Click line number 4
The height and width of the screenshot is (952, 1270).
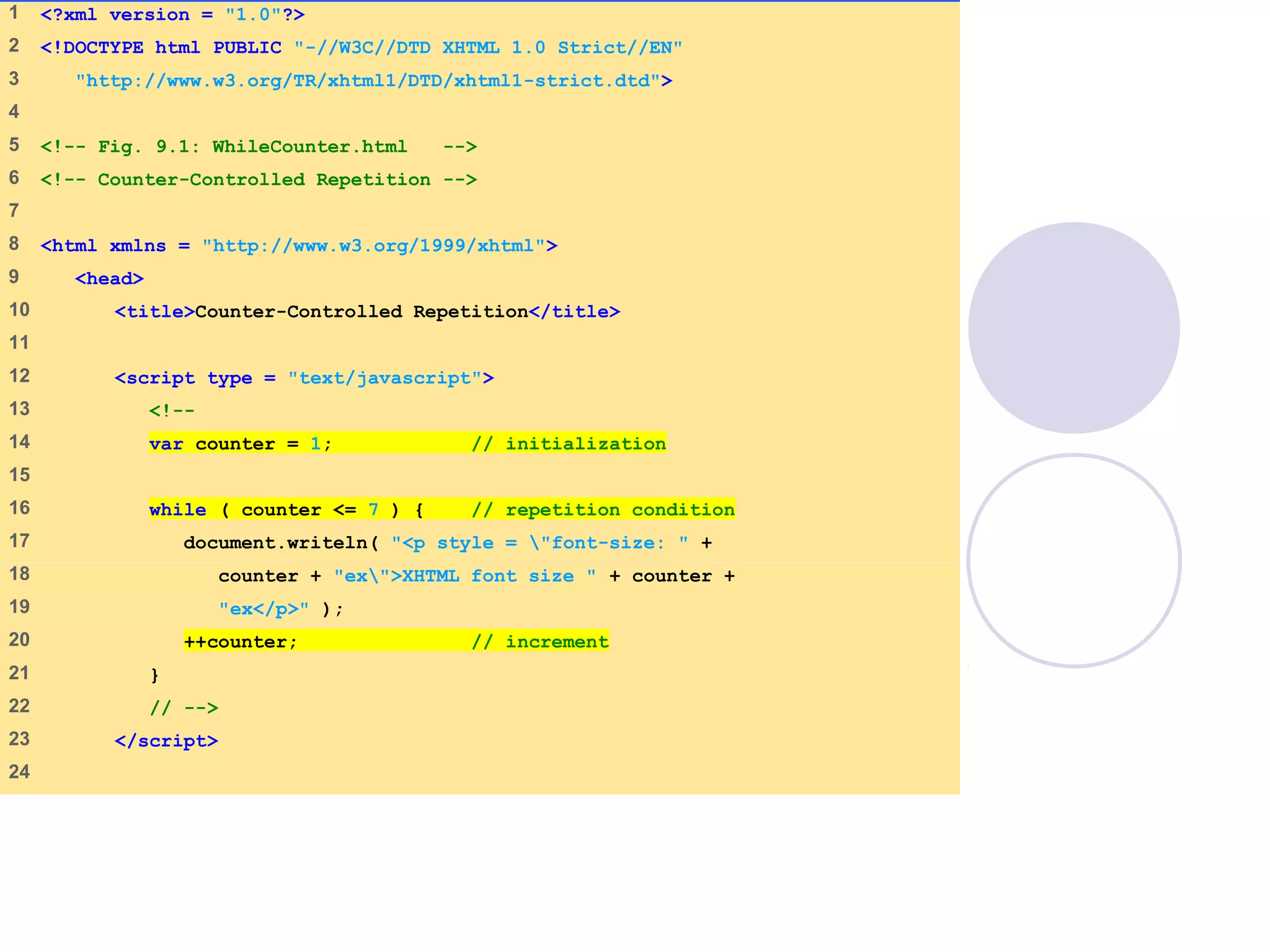coord(14,112)
